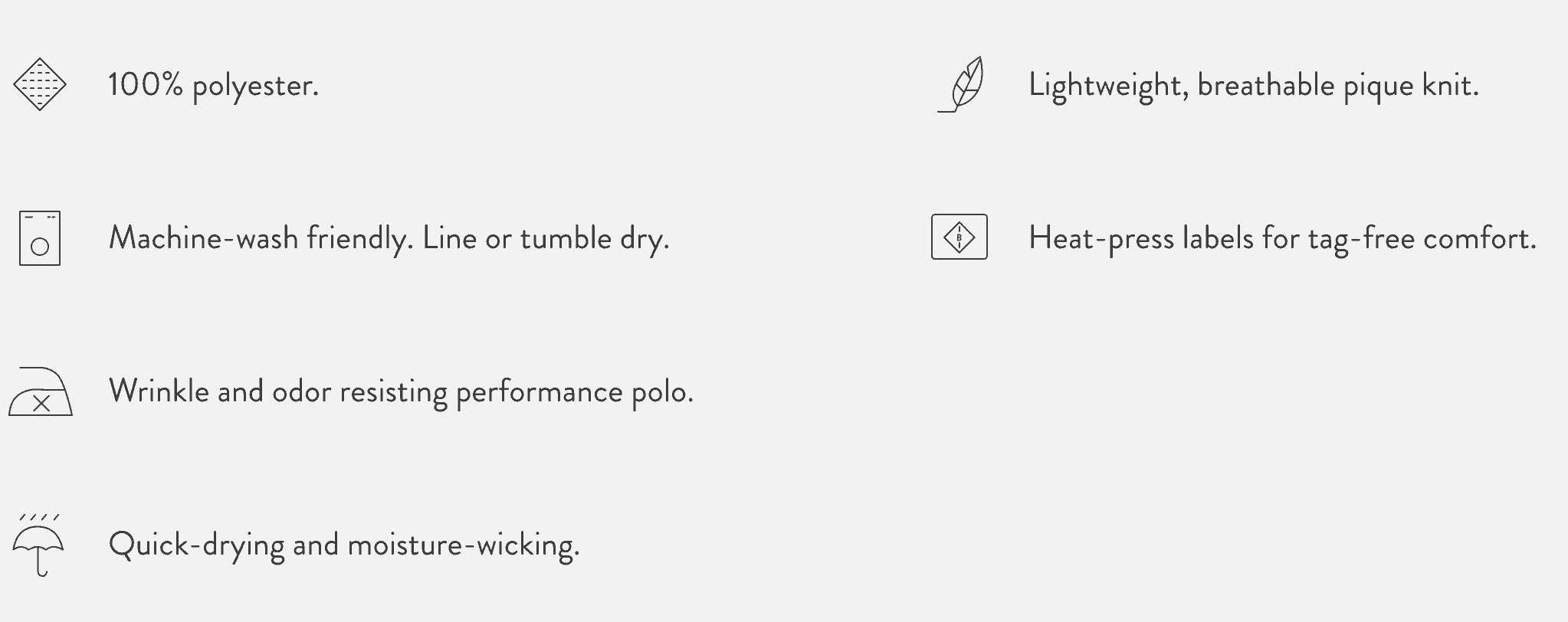This screenshot has width=1568, height=622.
Task: Click the "breathable" word
Action: [x=1265, y=85]
